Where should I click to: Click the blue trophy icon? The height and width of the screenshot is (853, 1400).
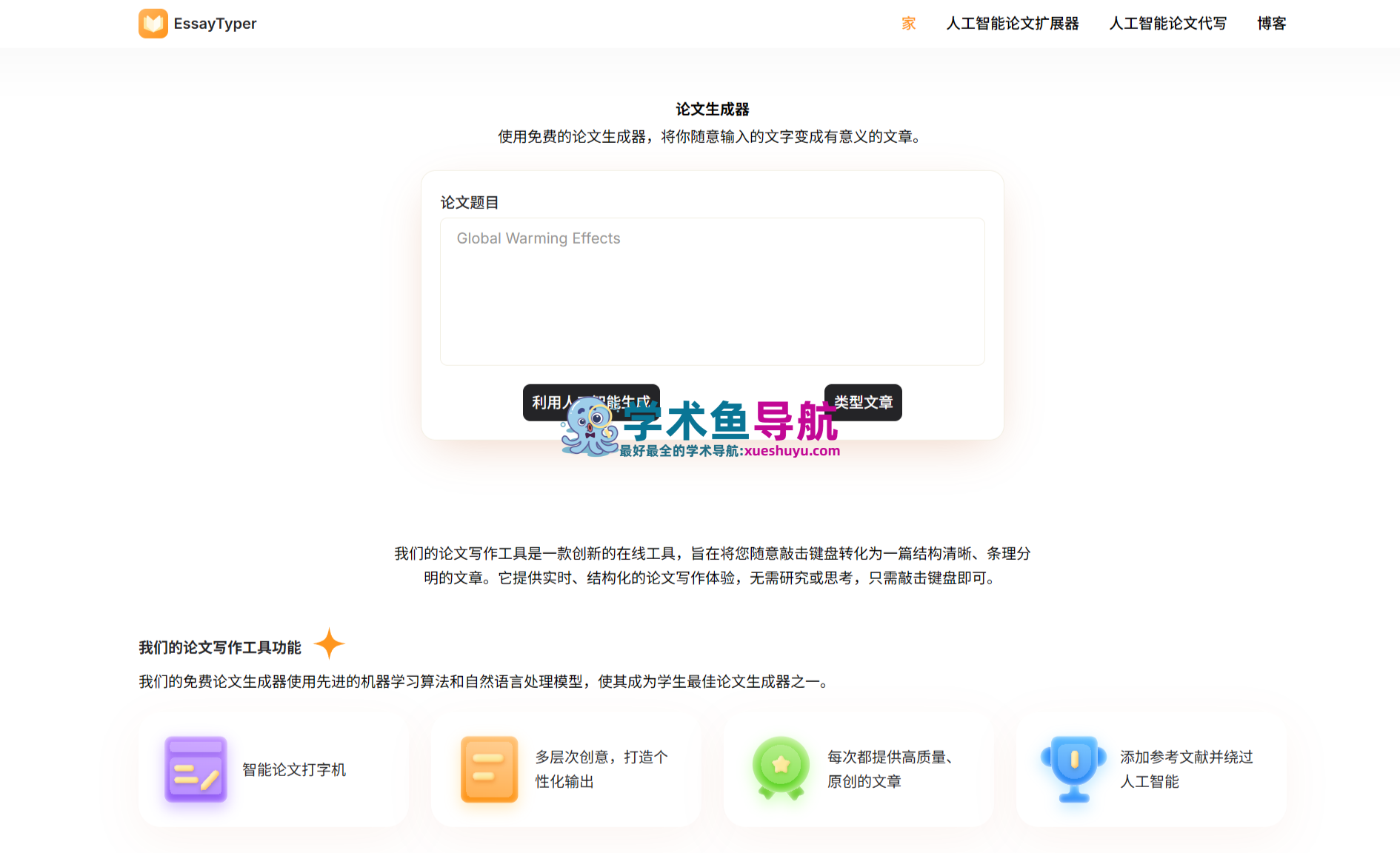(x=1073, y=769)
